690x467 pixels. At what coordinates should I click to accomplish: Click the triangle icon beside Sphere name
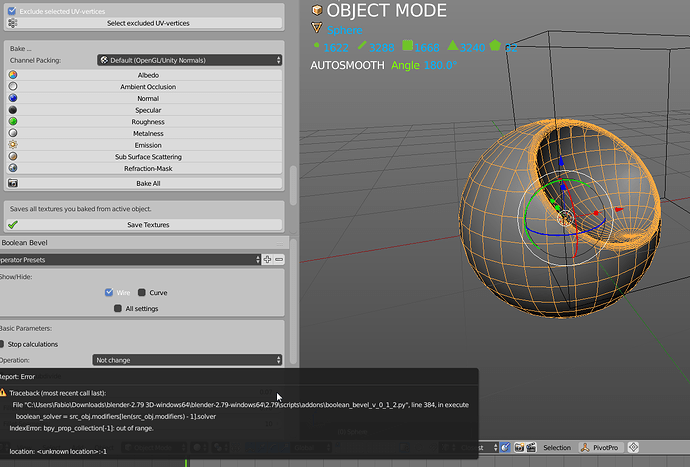317,28
